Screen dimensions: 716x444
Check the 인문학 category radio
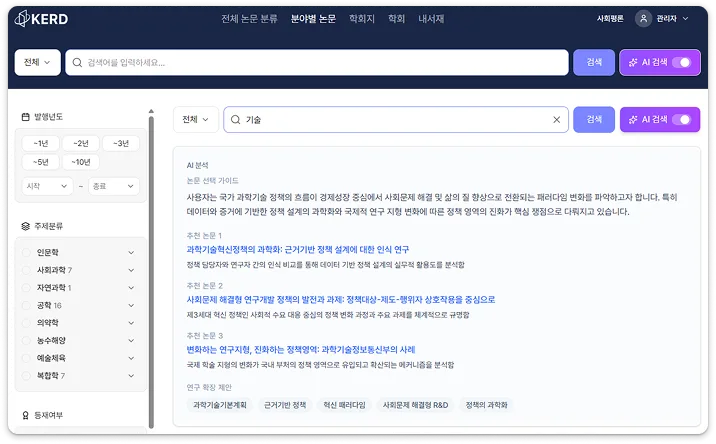coord(26,253)
